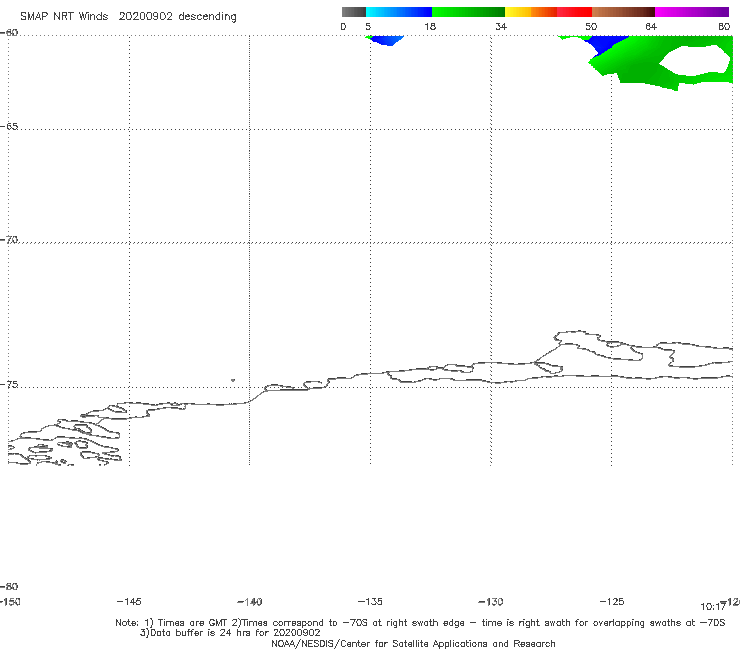The height and width of the screenshot is (650, 740).
Task: Click the magenta-purple segment of the color bar
Action: click(692, 12)
